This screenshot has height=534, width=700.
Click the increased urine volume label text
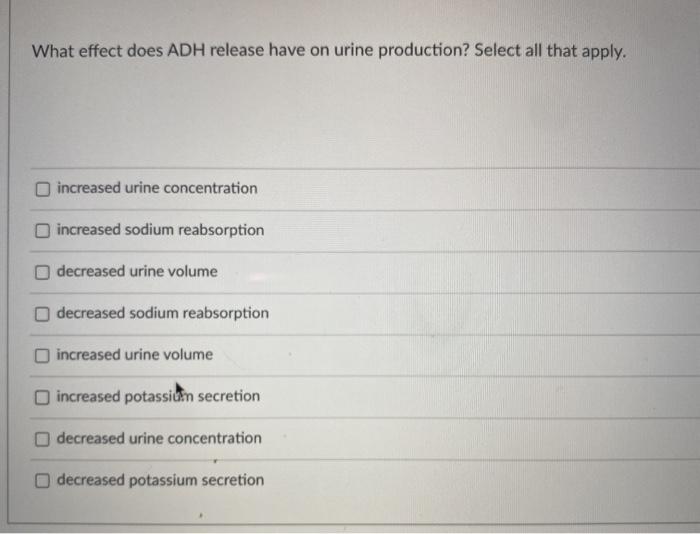tap(134, 355)
